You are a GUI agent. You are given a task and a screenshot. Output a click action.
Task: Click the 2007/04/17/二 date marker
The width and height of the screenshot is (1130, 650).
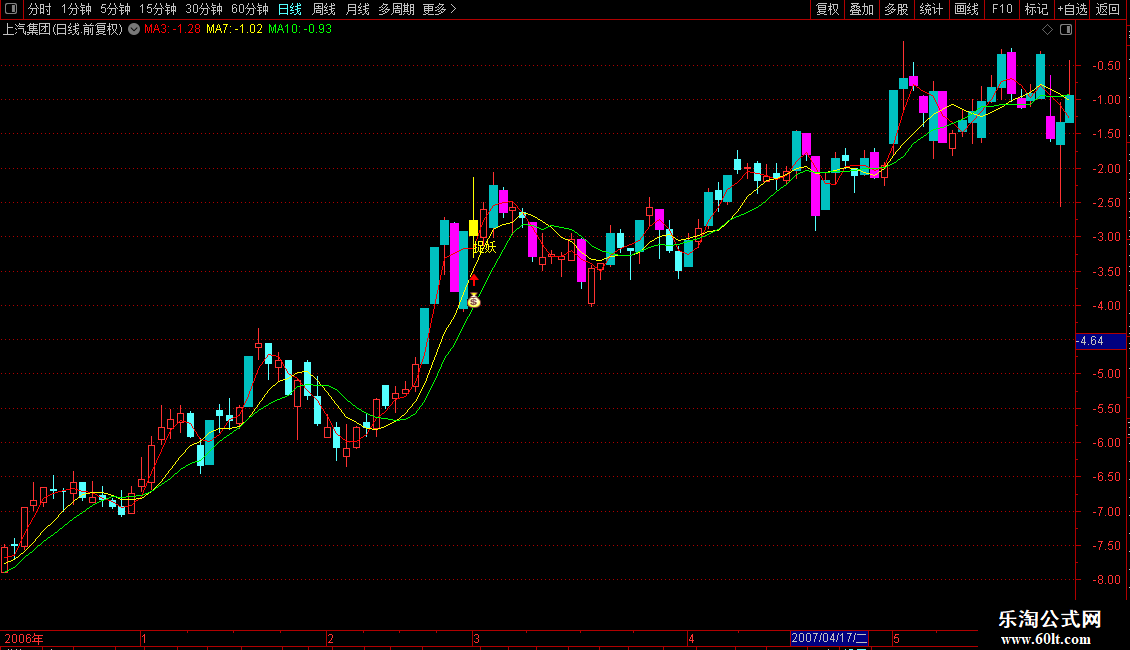[829, 638]
